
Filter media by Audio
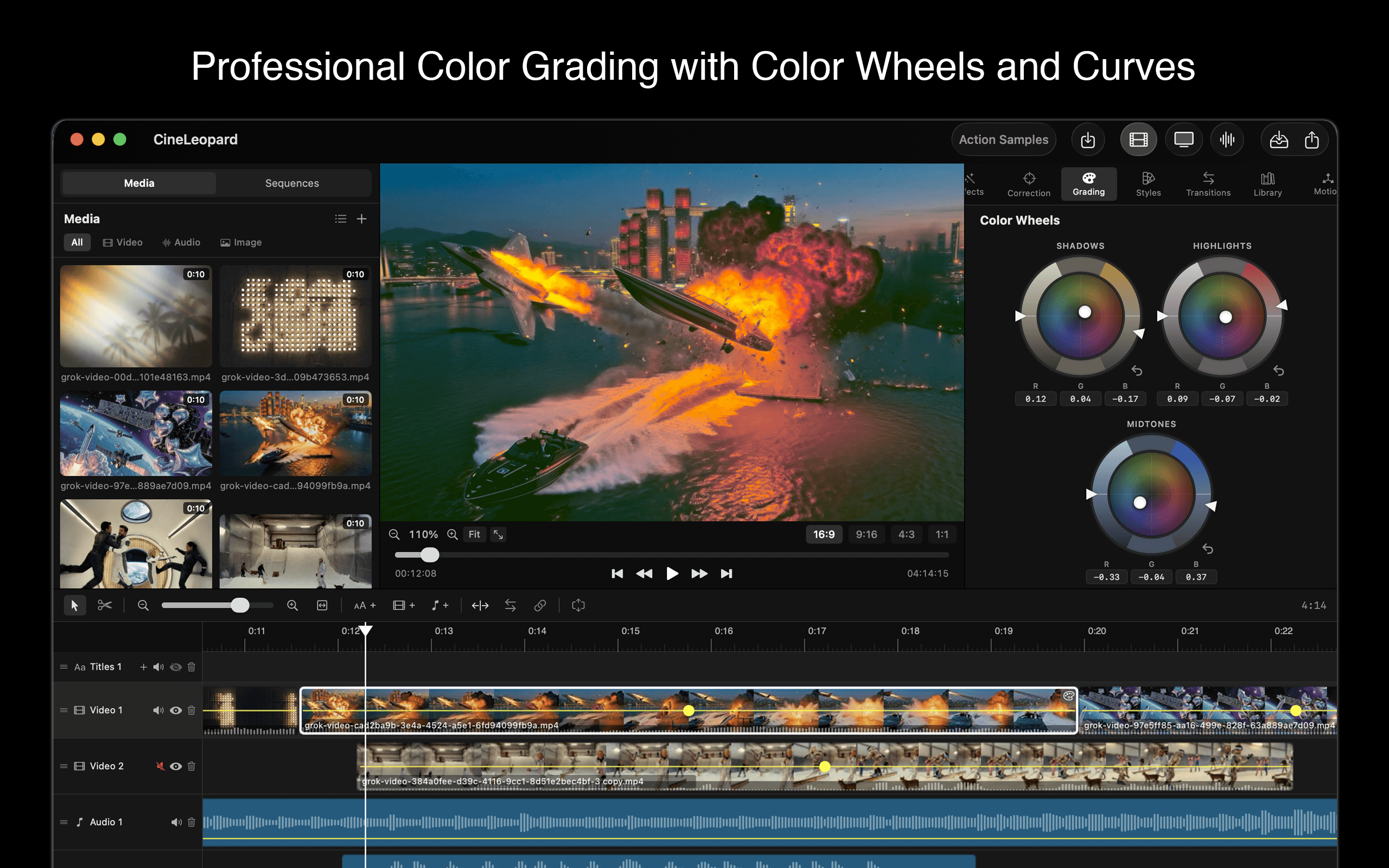coord(181,242)
